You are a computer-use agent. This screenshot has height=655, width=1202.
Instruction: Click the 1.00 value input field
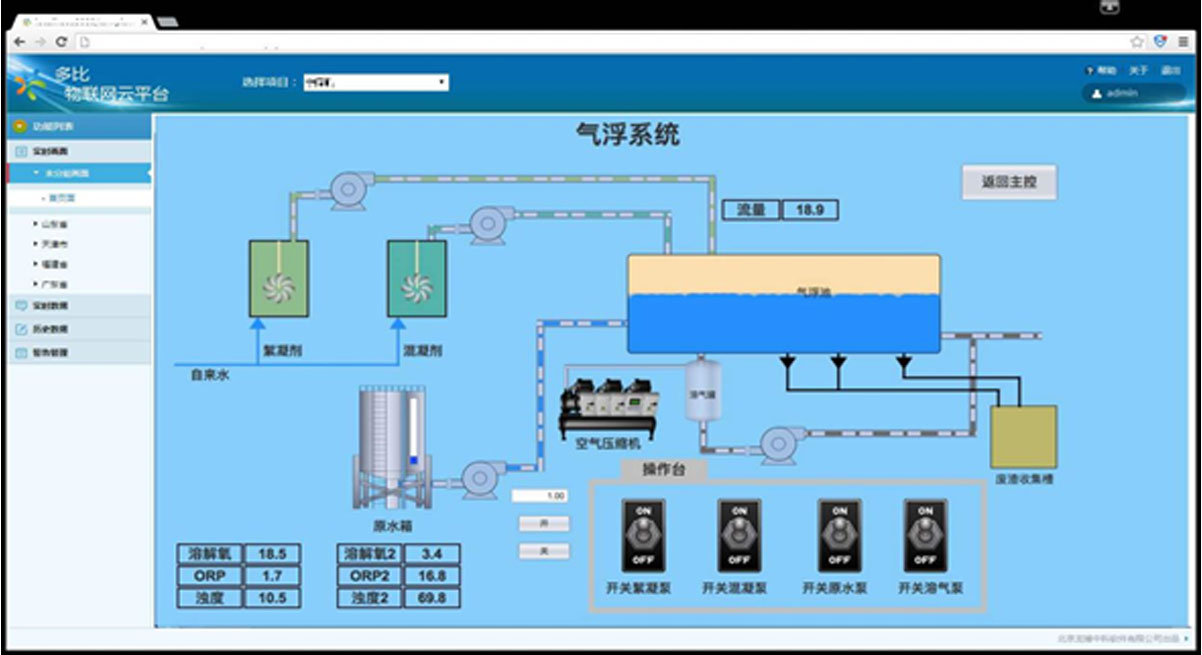pos(541,496)
